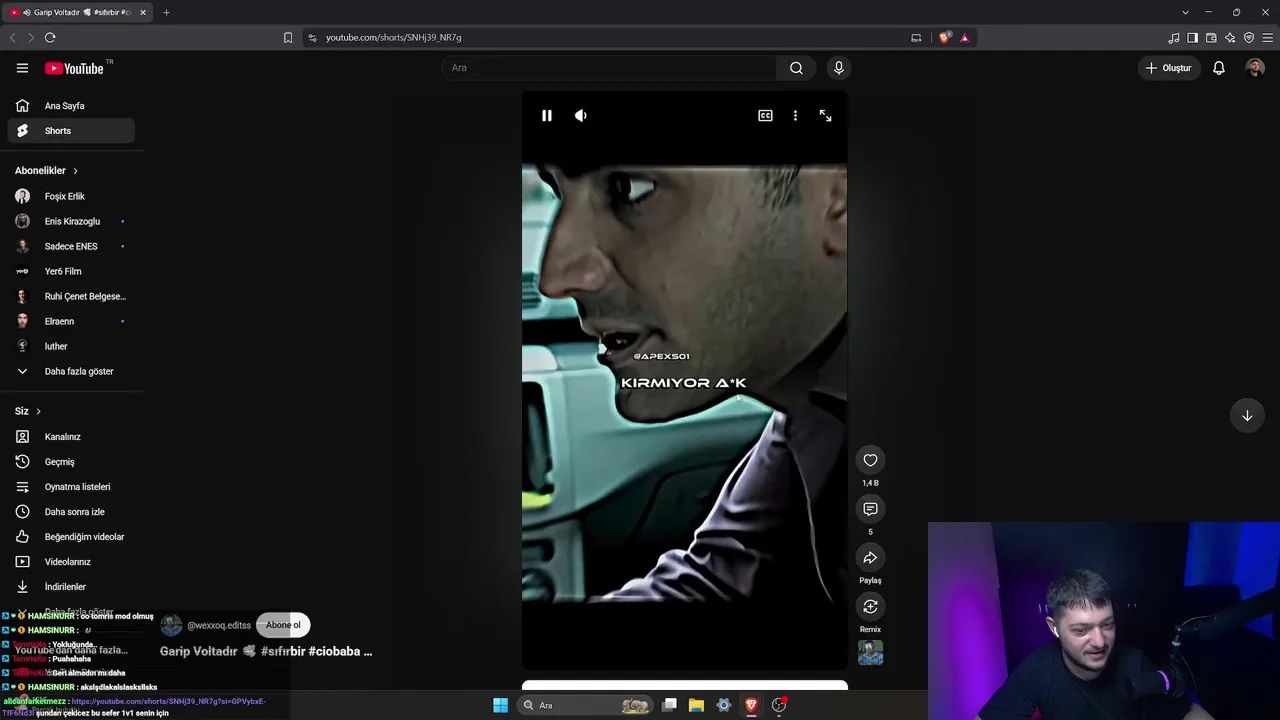Open Beğendiğim videolar liked videos

click(x=71, y=537)
